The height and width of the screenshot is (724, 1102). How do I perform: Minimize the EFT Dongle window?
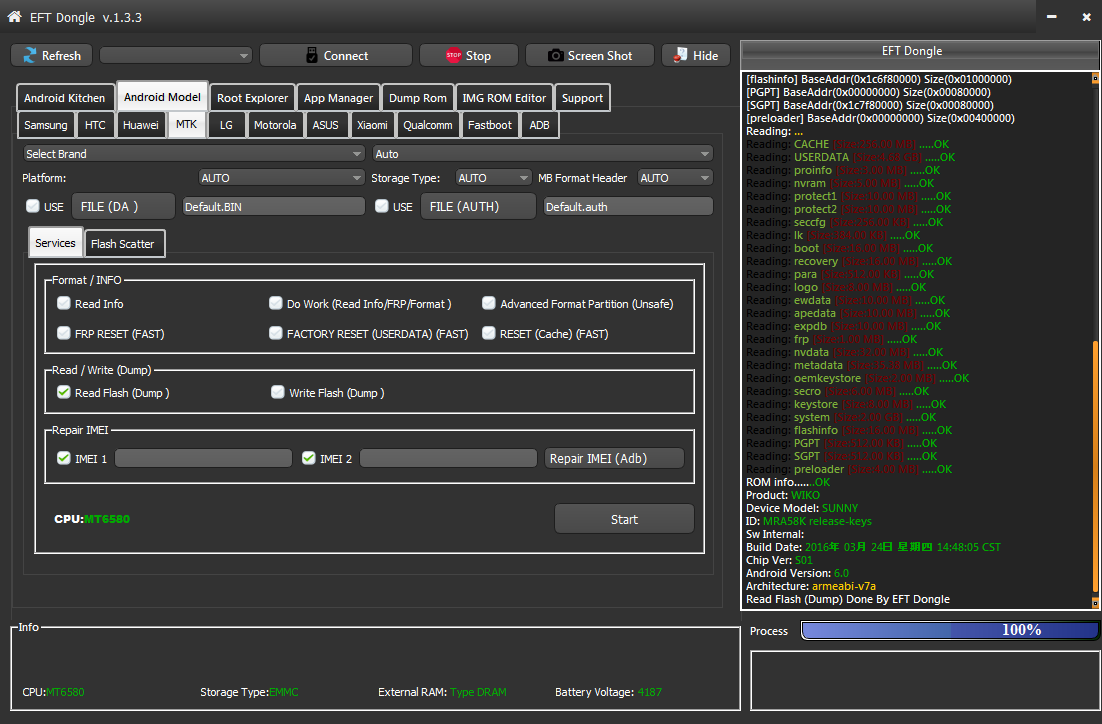pyautogui.click(x=1051, y=16)
